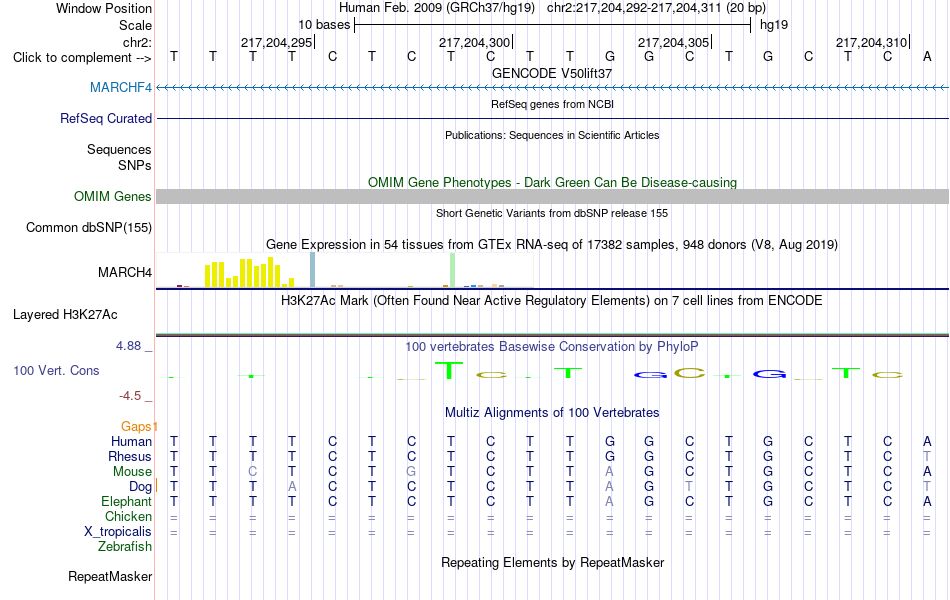Screen dimensions: 950x600
Task: Click the gray OMIM Genes item bar
Action: coord(552,196)
